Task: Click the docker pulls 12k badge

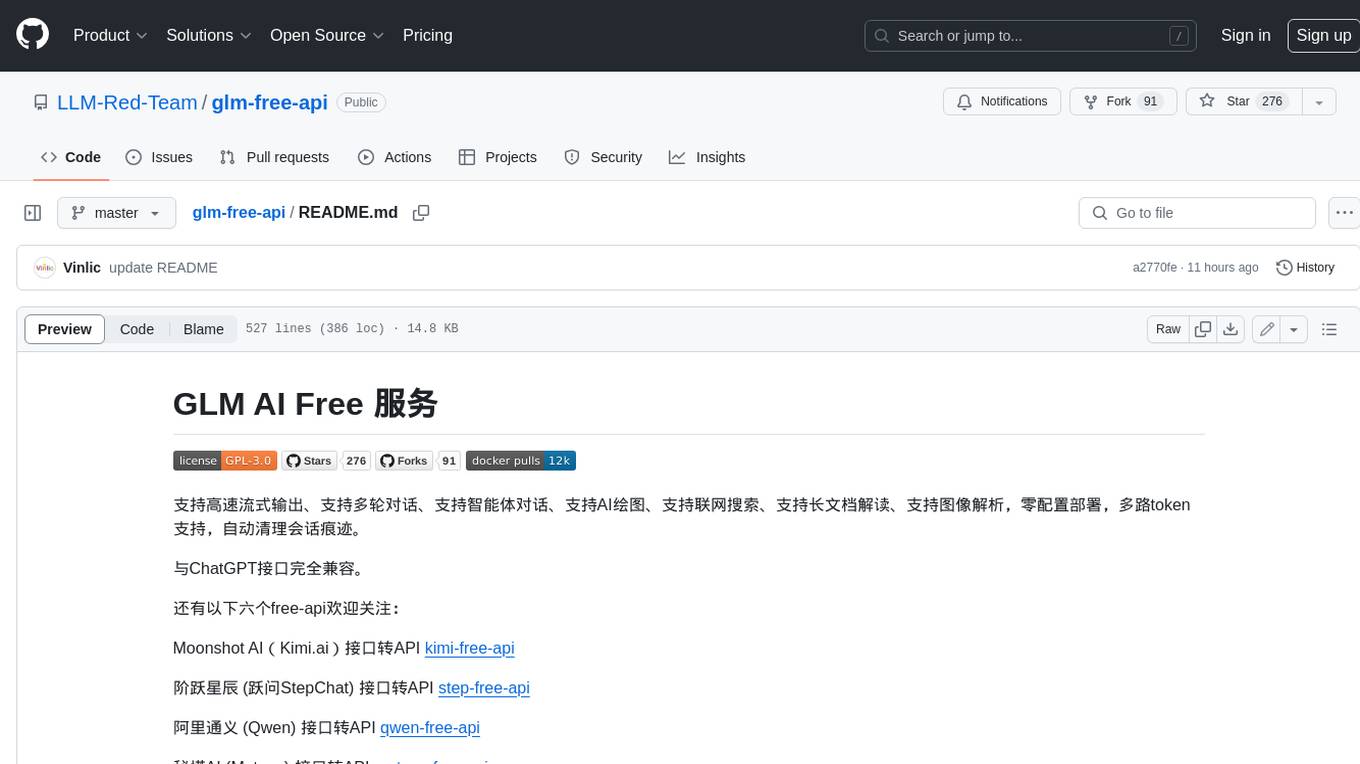Action: pyautogui.click(x=520, y=461)
